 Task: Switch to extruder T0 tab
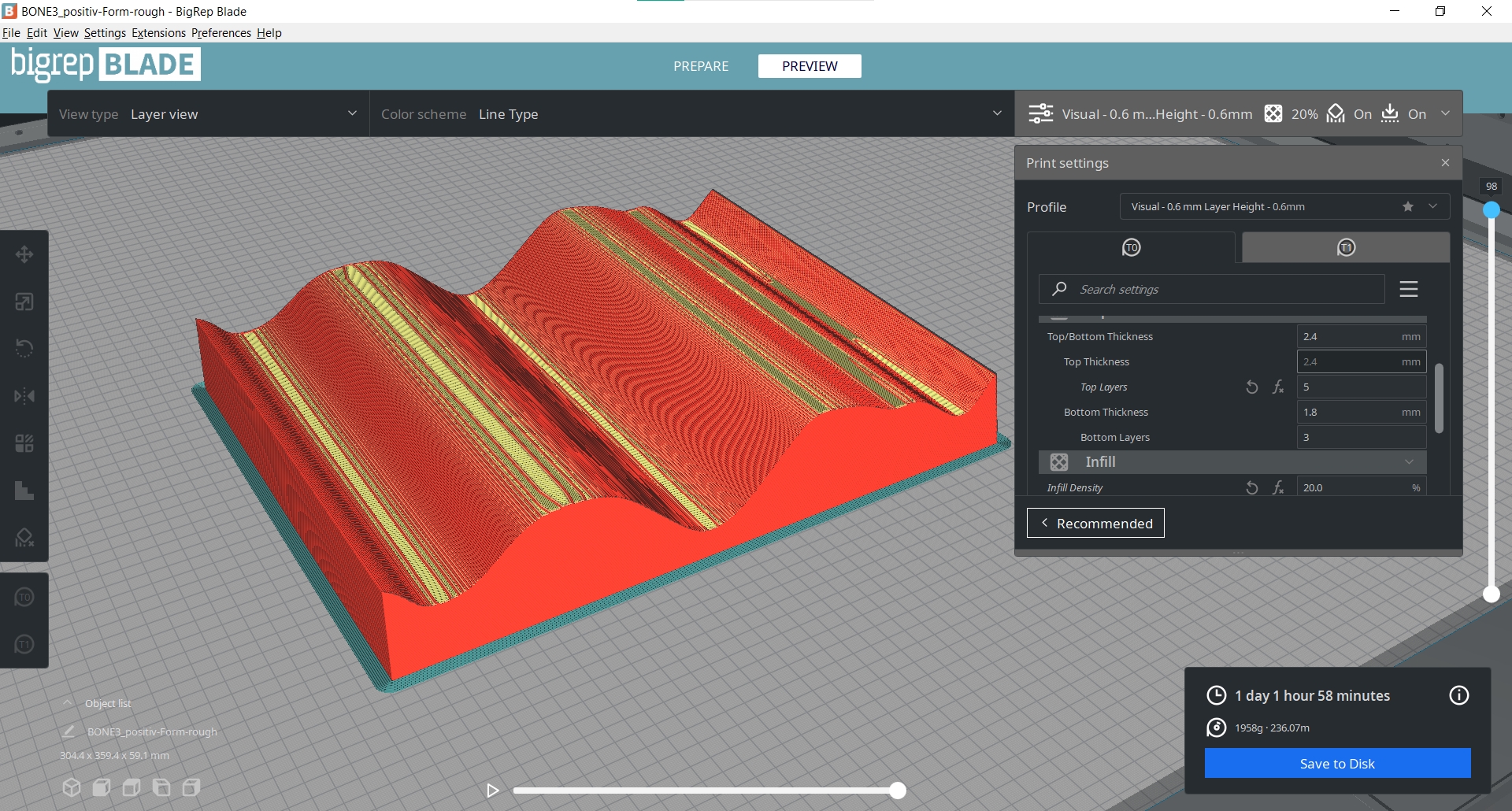(1131, 248)
